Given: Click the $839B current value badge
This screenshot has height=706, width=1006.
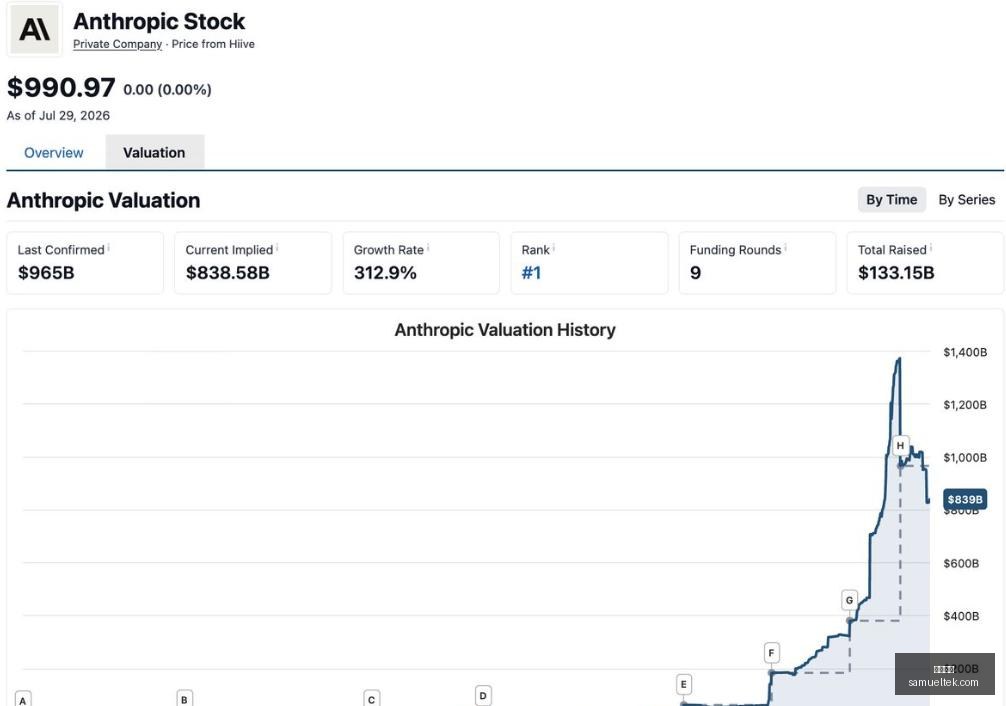Looking at the screenshot, I should 964,499.
